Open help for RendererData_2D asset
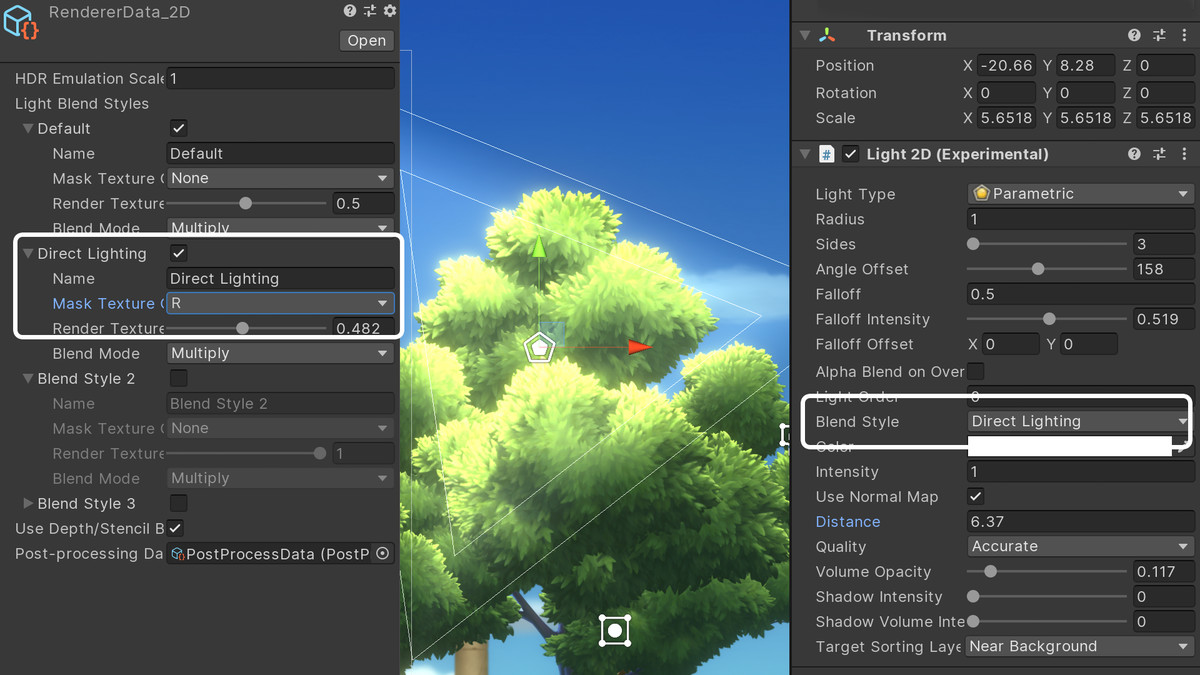Screen dimensions: 1200x675 pos(350,11)
